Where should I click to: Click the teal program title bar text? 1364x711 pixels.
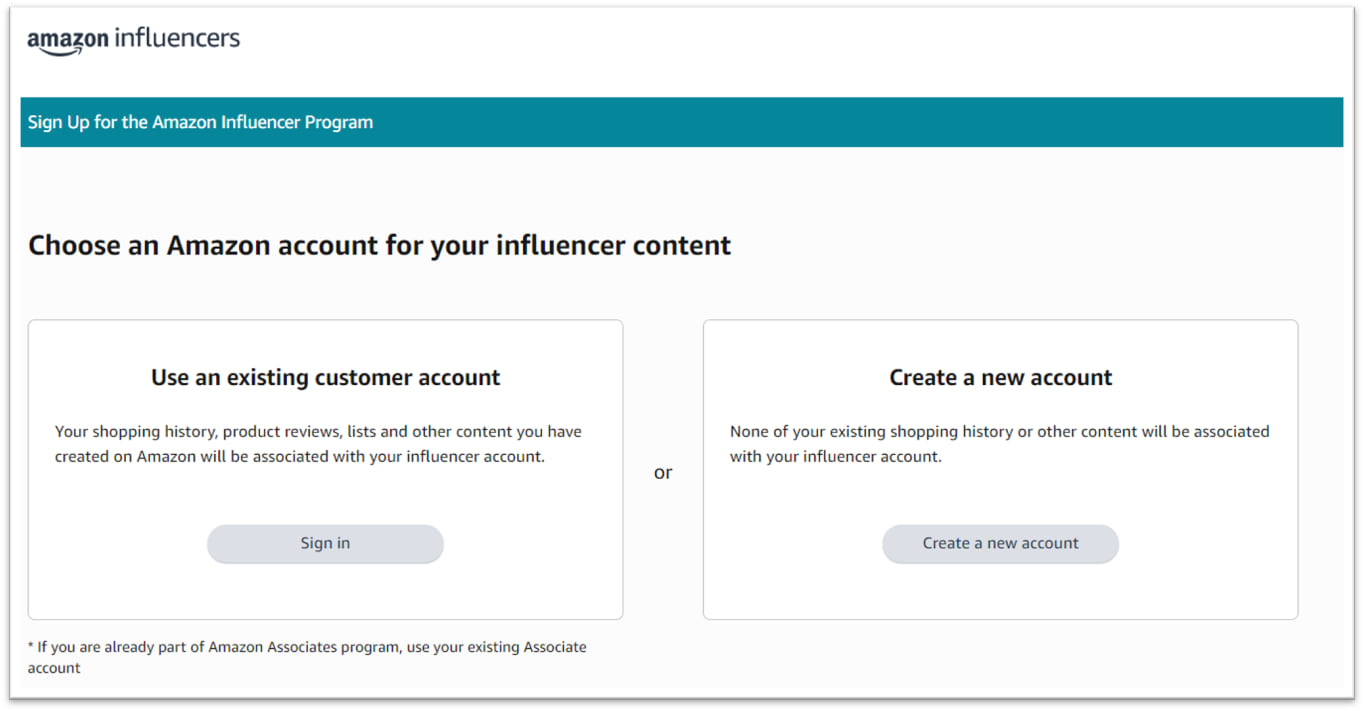tap(200, 121)
